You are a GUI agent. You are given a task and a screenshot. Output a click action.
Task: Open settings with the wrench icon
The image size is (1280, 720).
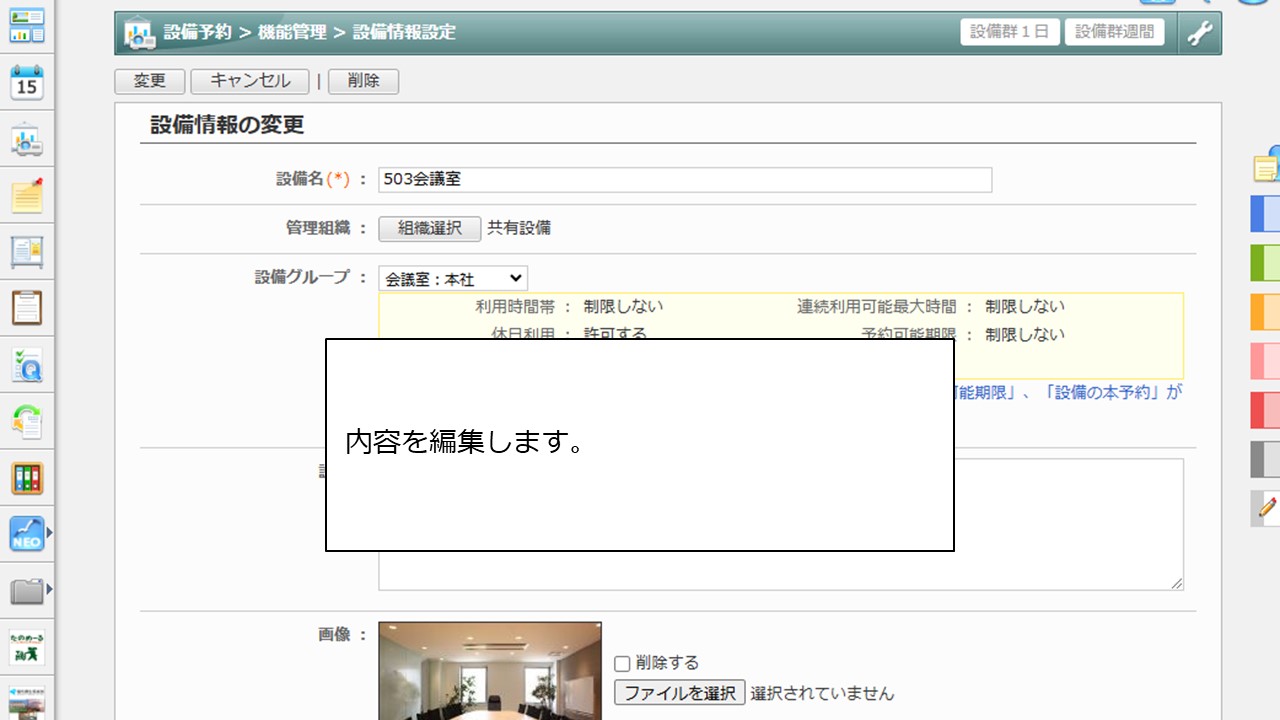pos(1199,33)
